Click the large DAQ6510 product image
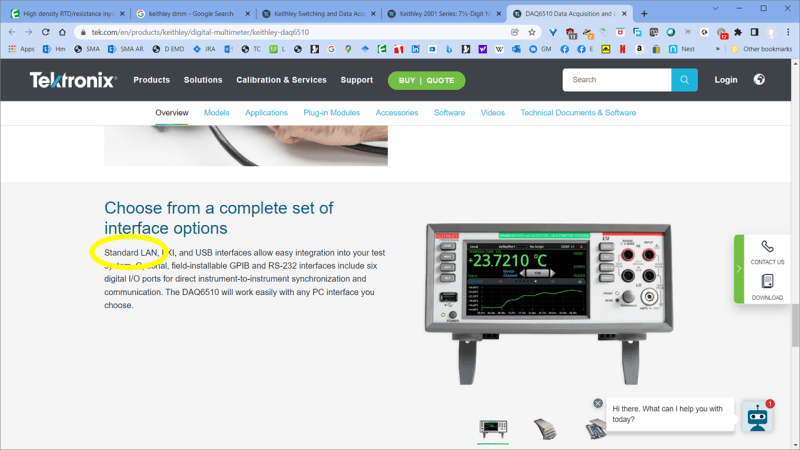Image resolution: width=800 pixels, height=450 pixels. pos(548,304)
